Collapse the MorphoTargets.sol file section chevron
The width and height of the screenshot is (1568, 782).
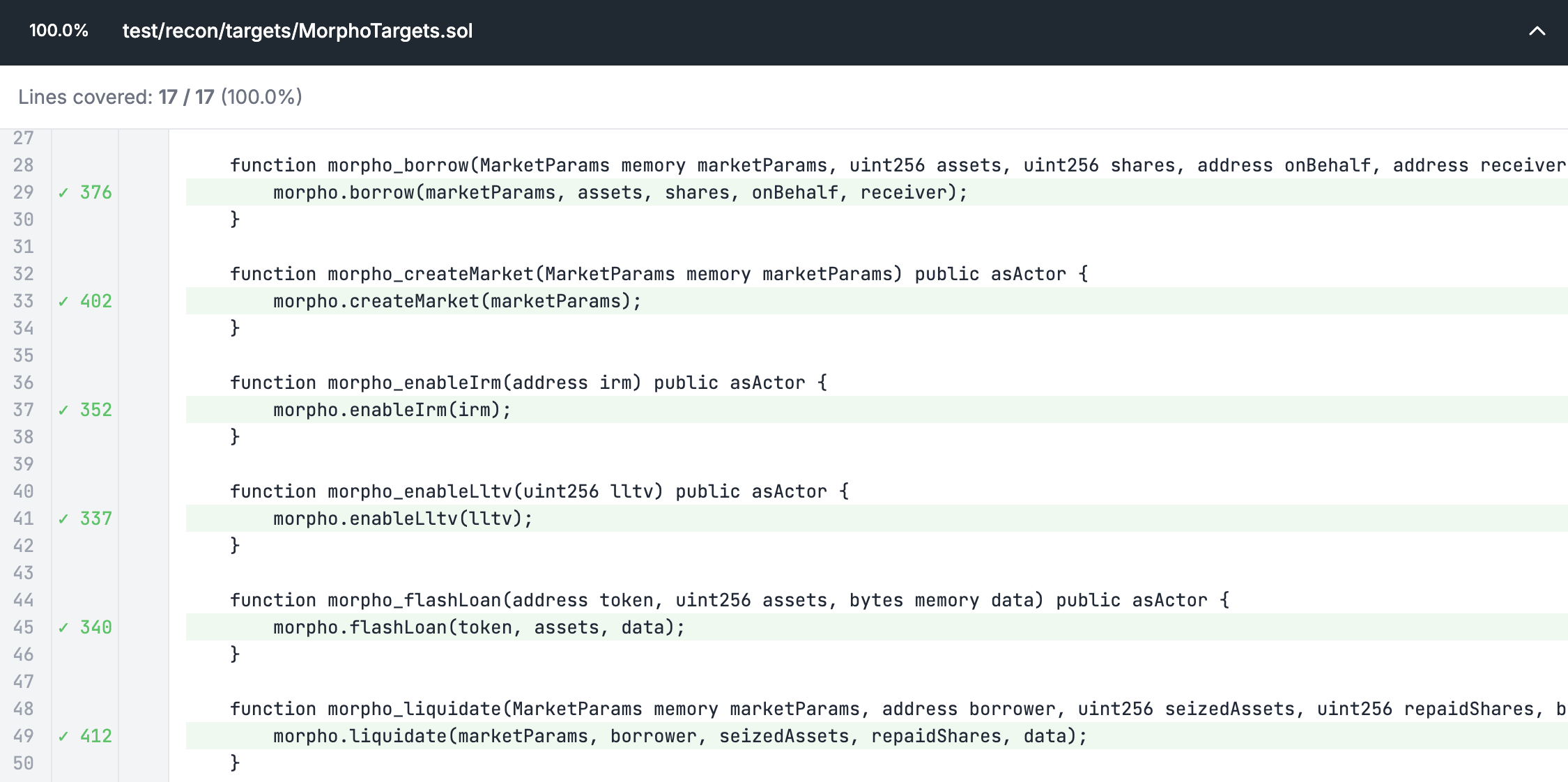(x=1537, y=31)
